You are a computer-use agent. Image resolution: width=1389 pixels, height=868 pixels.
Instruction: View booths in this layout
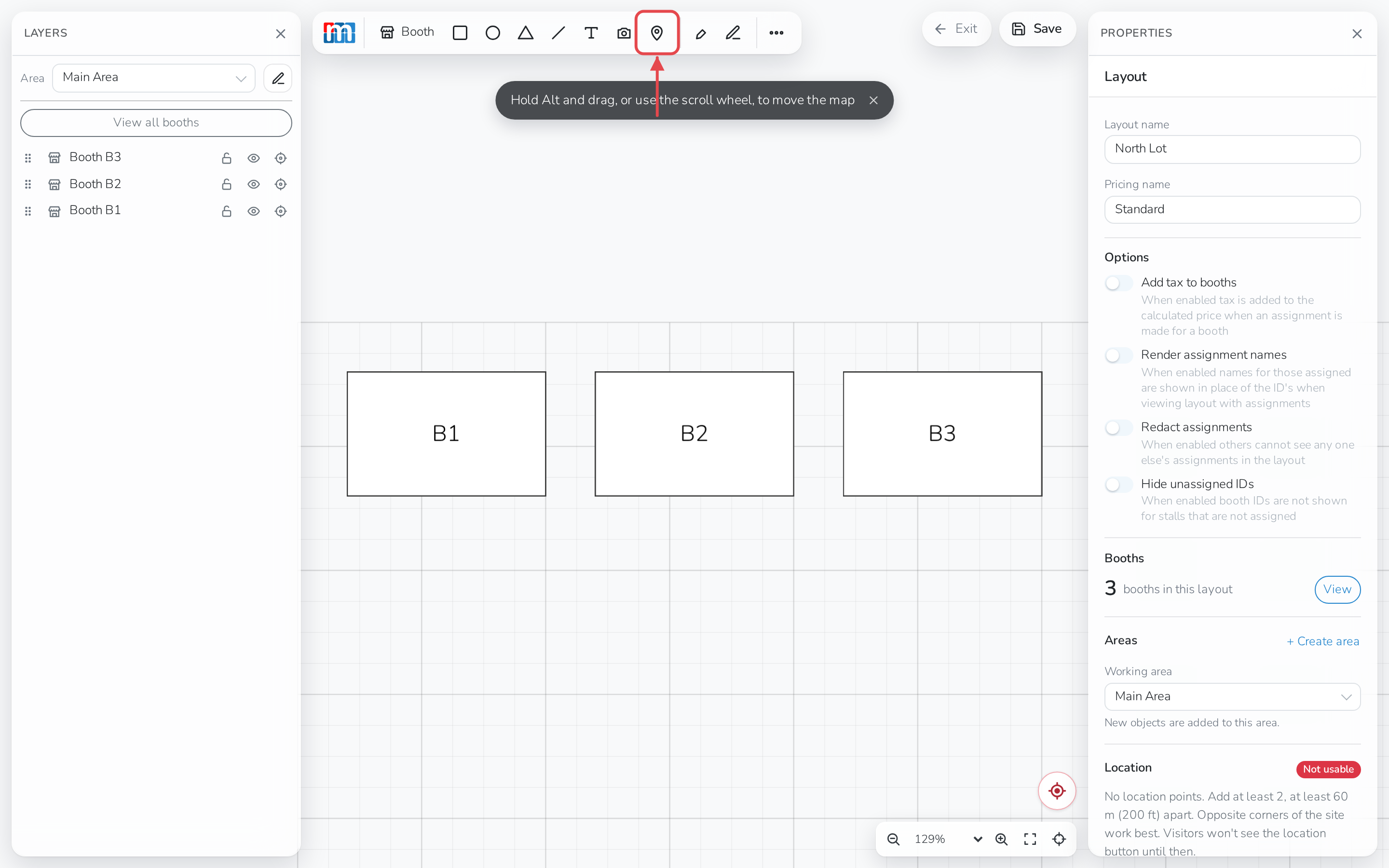click(1337, 590)
